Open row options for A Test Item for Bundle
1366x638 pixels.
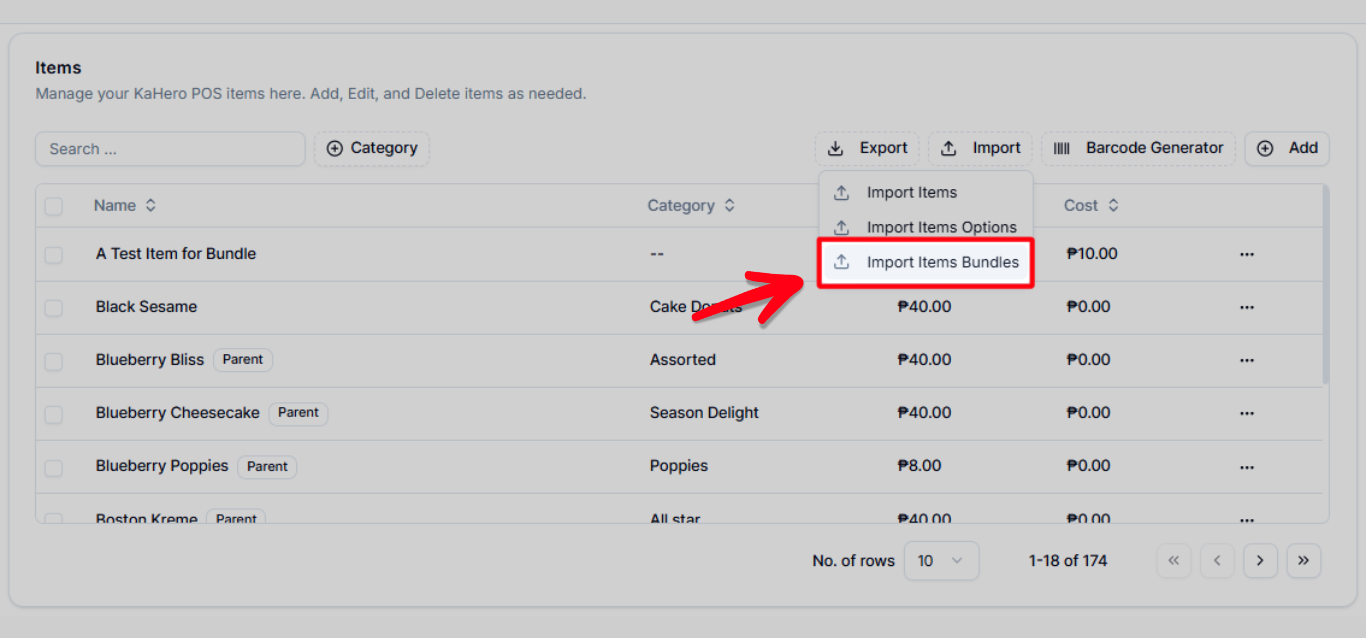tap(1246, 254)
